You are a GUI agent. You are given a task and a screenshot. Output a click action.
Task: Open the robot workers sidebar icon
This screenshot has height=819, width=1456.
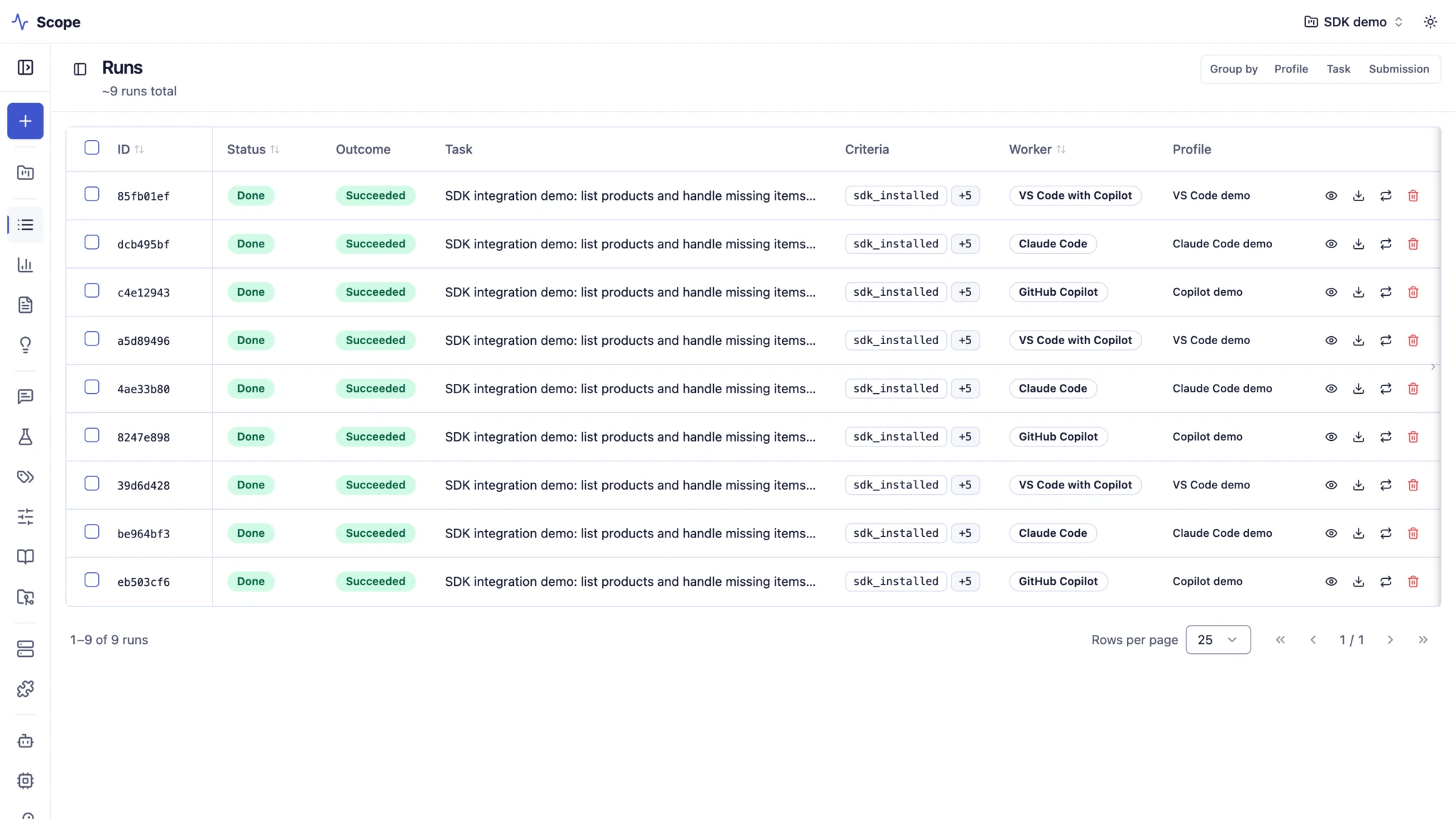click(25, 741)
